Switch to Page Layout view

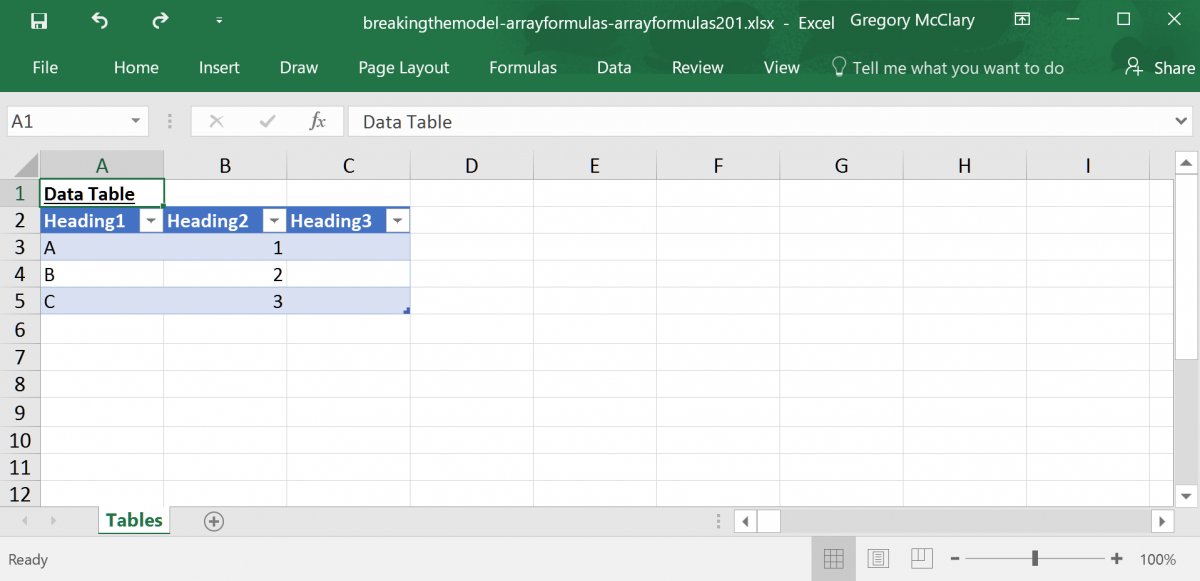878,558
